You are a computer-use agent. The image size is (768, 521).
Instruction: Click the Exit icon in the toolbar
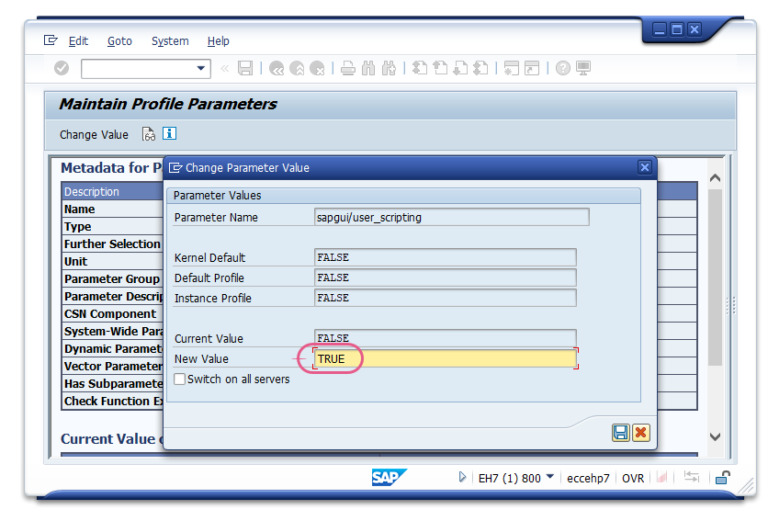click(x=297, y=68)
